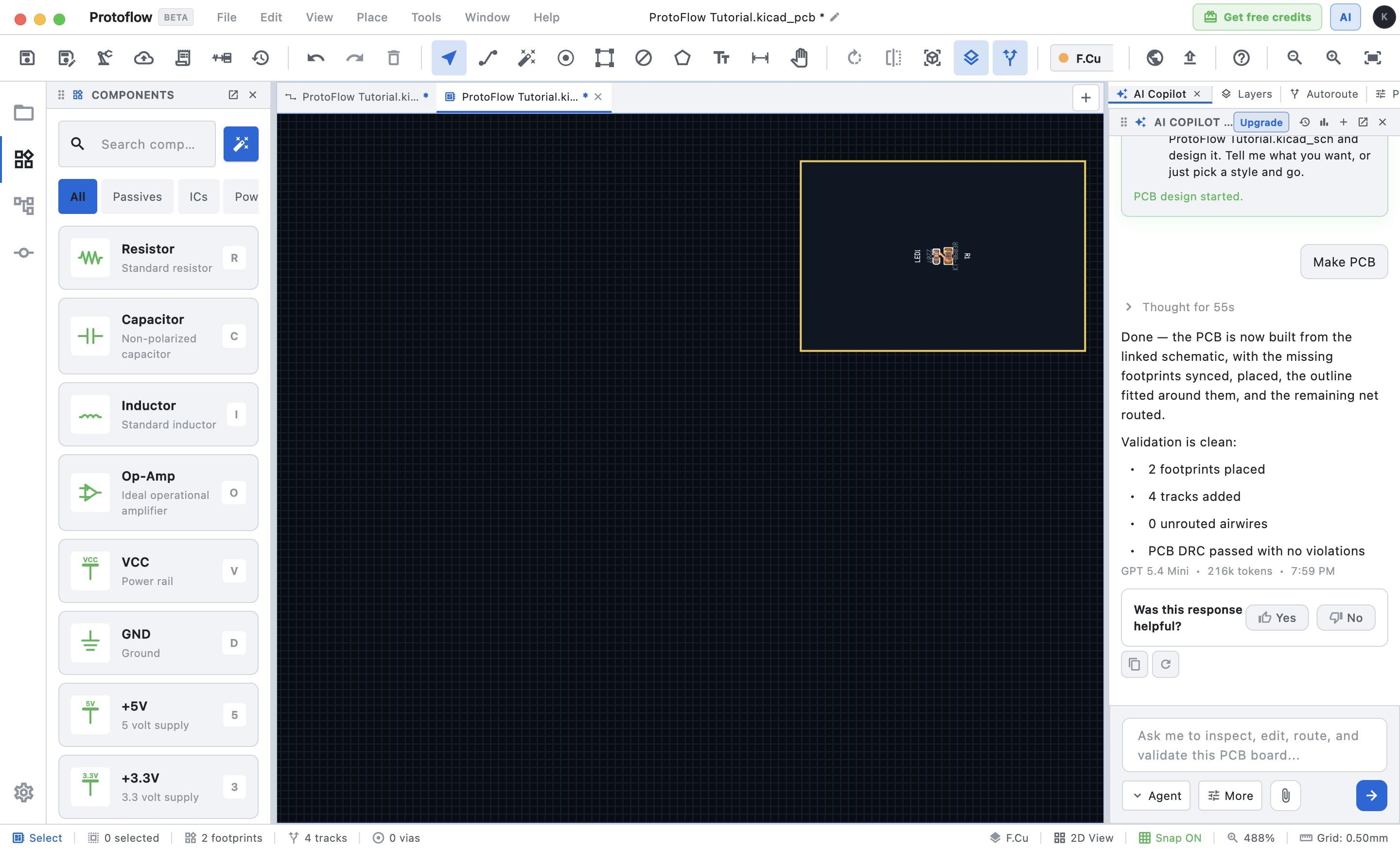Click Get free credits button
1400x851 pixels.
1257,17
